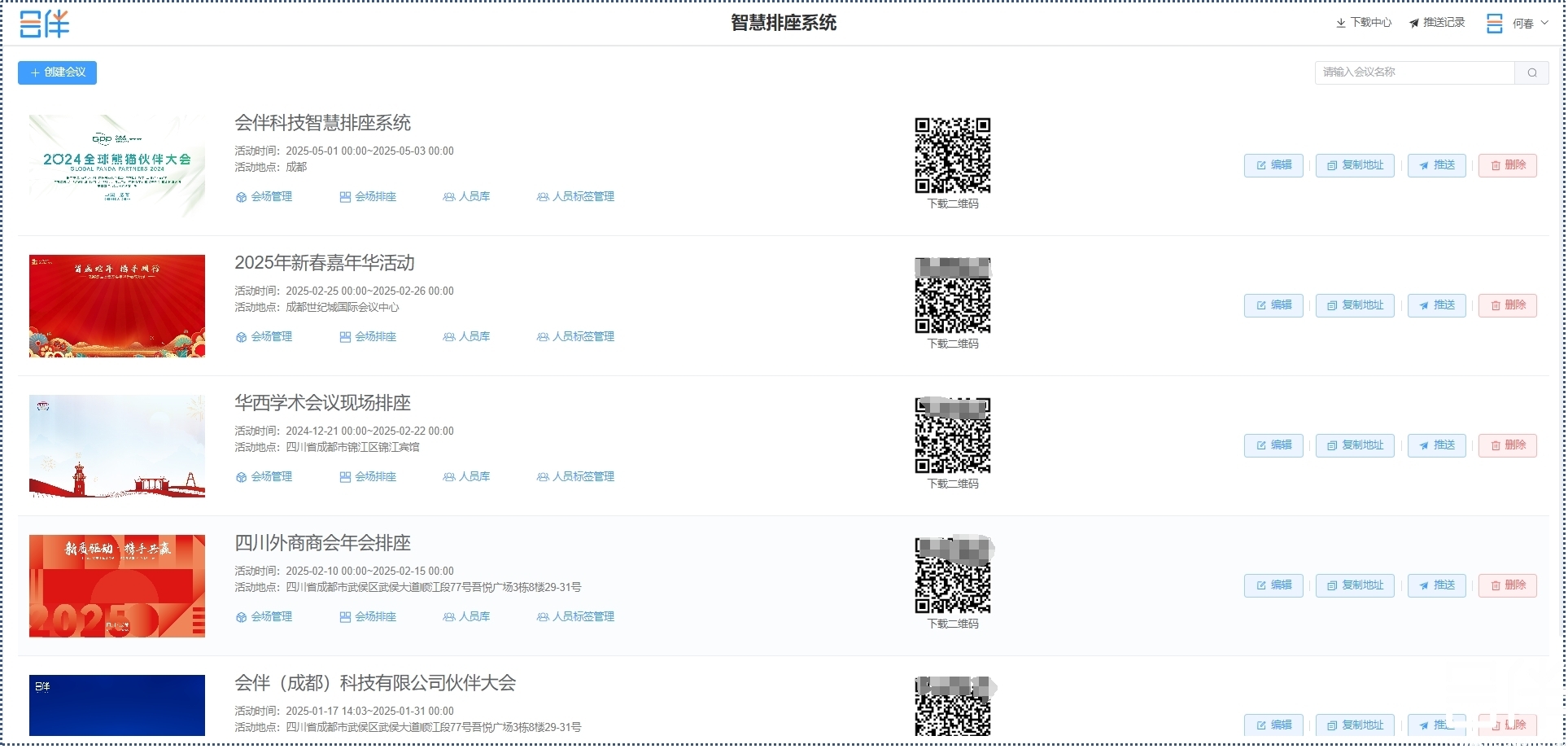Edit the 会伴科技智慧排座系统 meeting
The image size is (1568, 749).
pos(1273,165)
